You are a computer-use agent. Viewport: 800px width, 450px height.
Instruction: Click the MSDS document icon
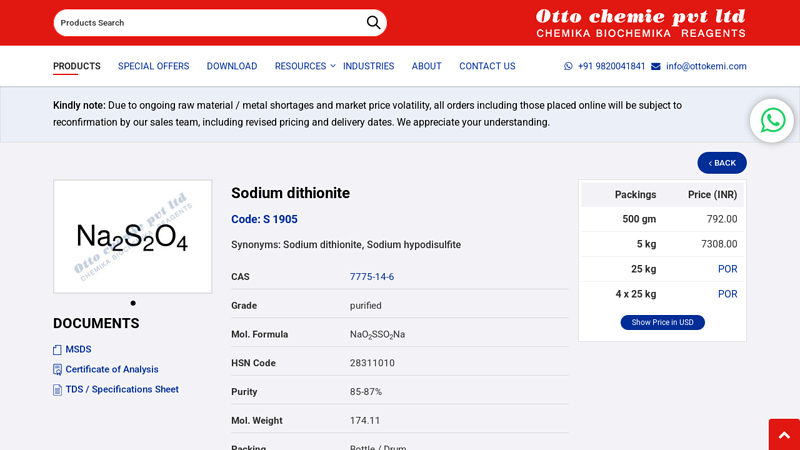(x=57, y=349)
